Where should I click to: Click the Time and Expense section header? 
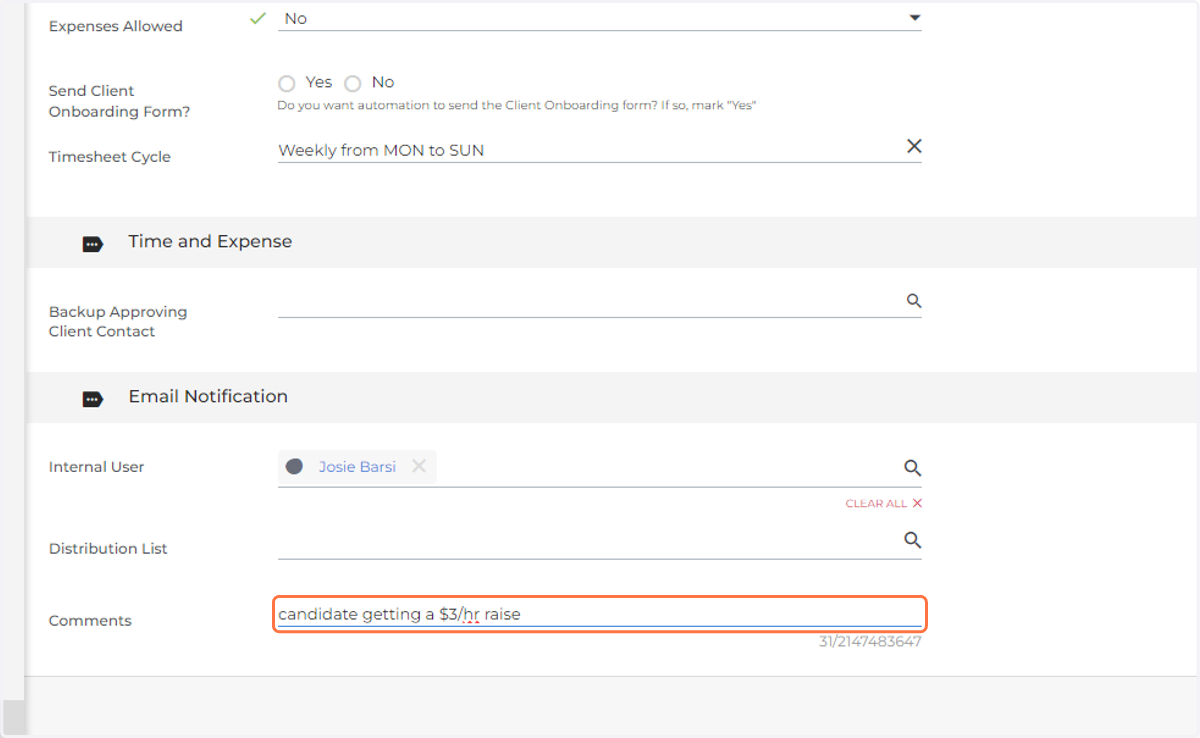tap(612, 242)
